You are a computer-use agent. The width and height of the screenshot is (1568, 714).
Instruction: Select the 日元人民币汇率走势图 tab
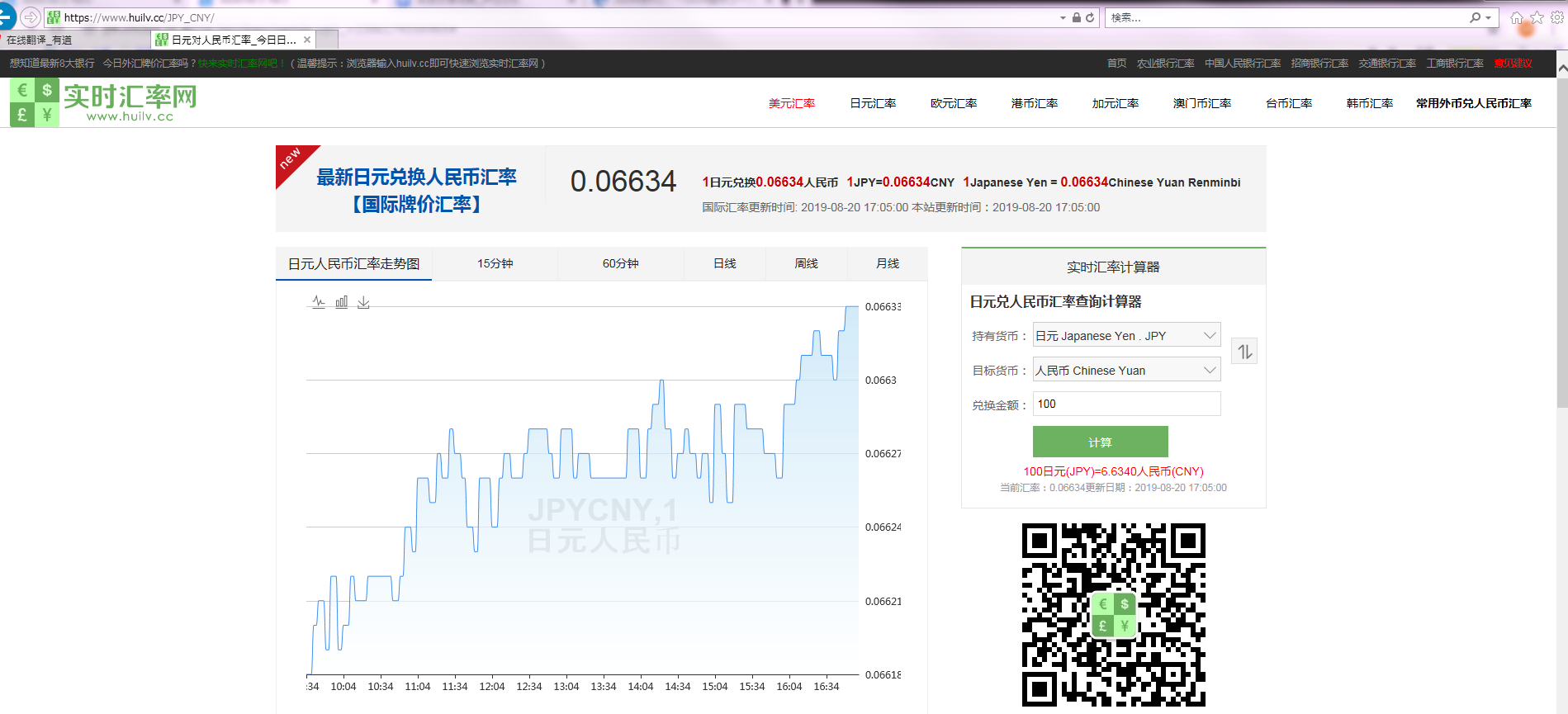point(353,263)
